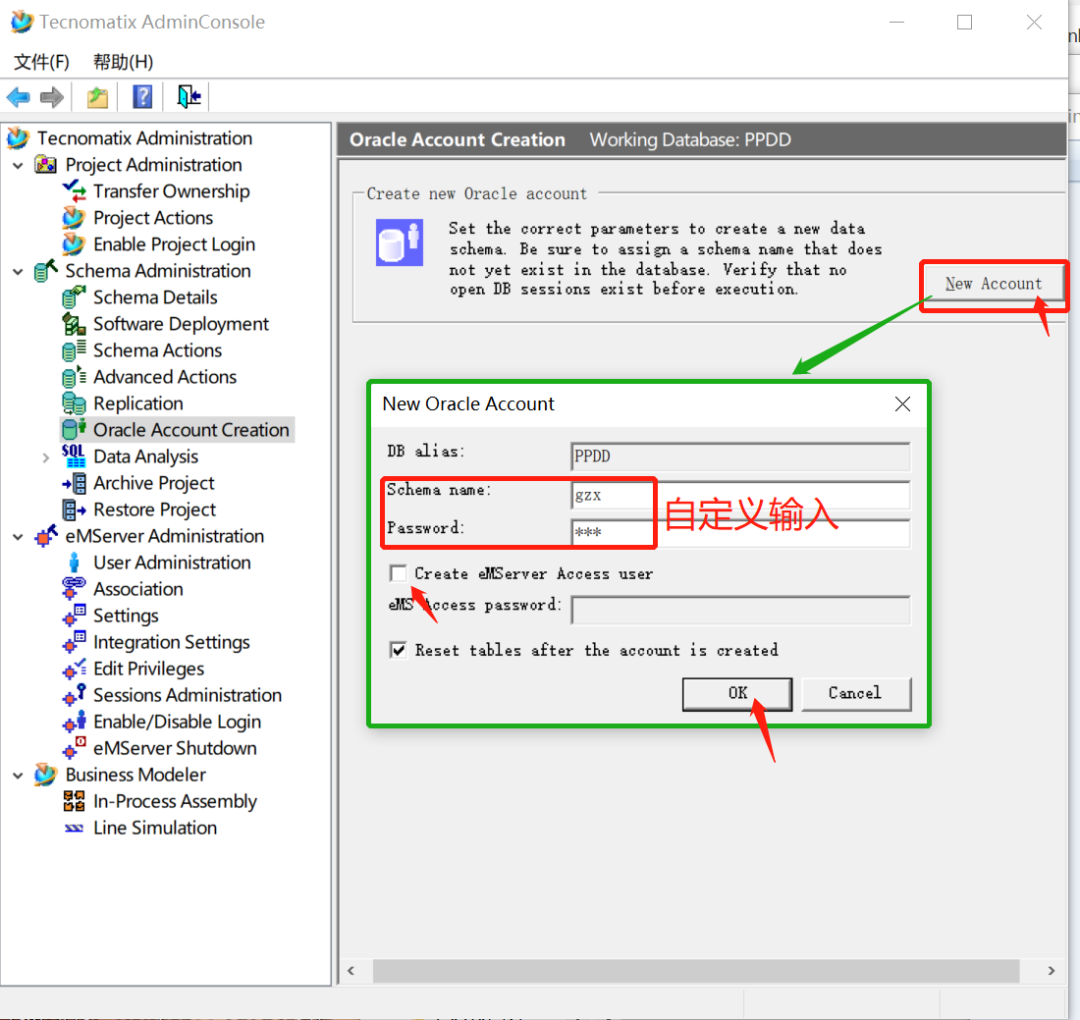This screenshot has height=1020, width=1080.
Task: Click the User Administration icon
Action: point(74,562)
